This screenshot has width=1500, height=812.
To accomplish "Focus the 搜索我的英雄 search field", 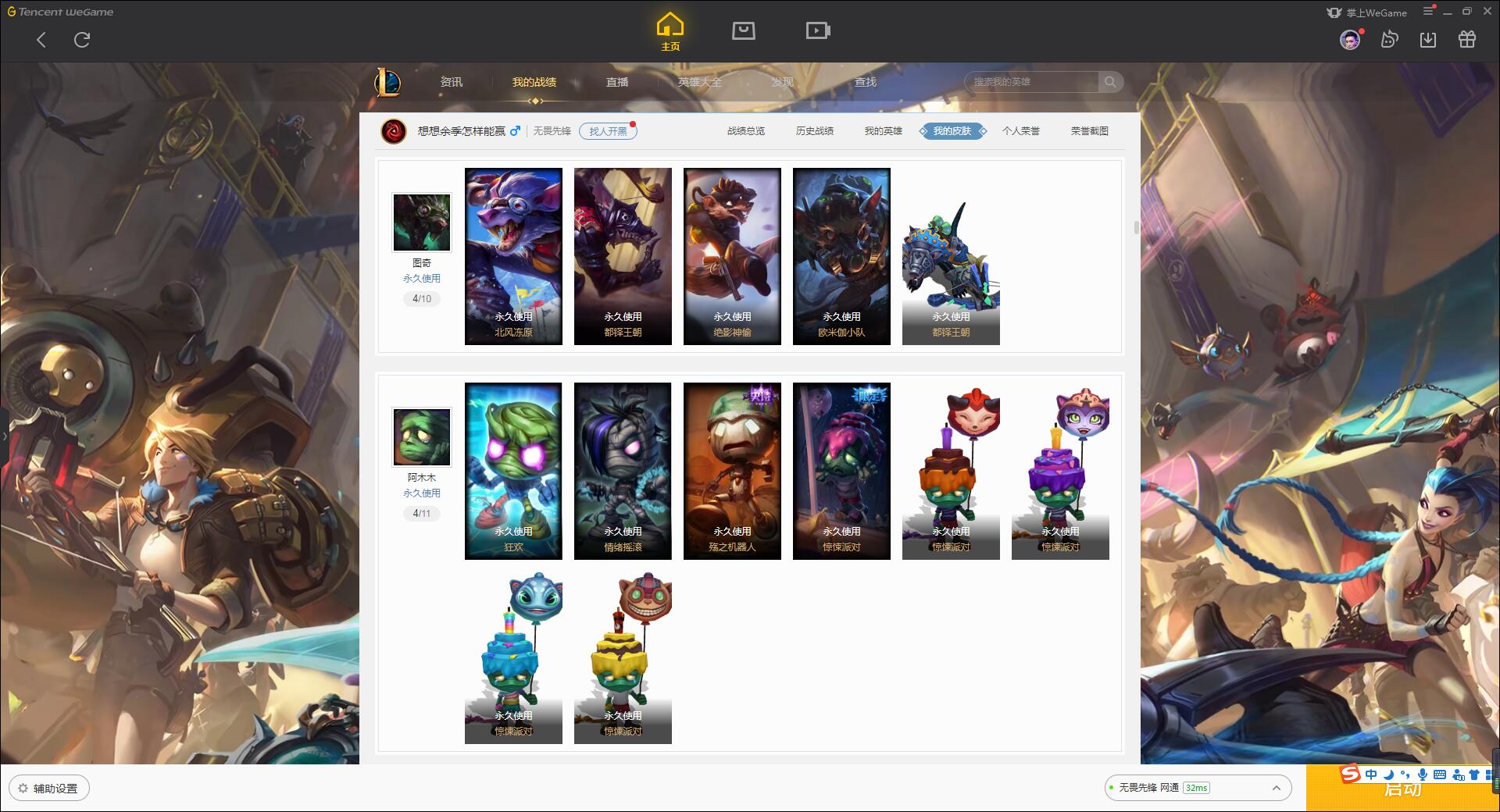I will [x=1031, y=82].
